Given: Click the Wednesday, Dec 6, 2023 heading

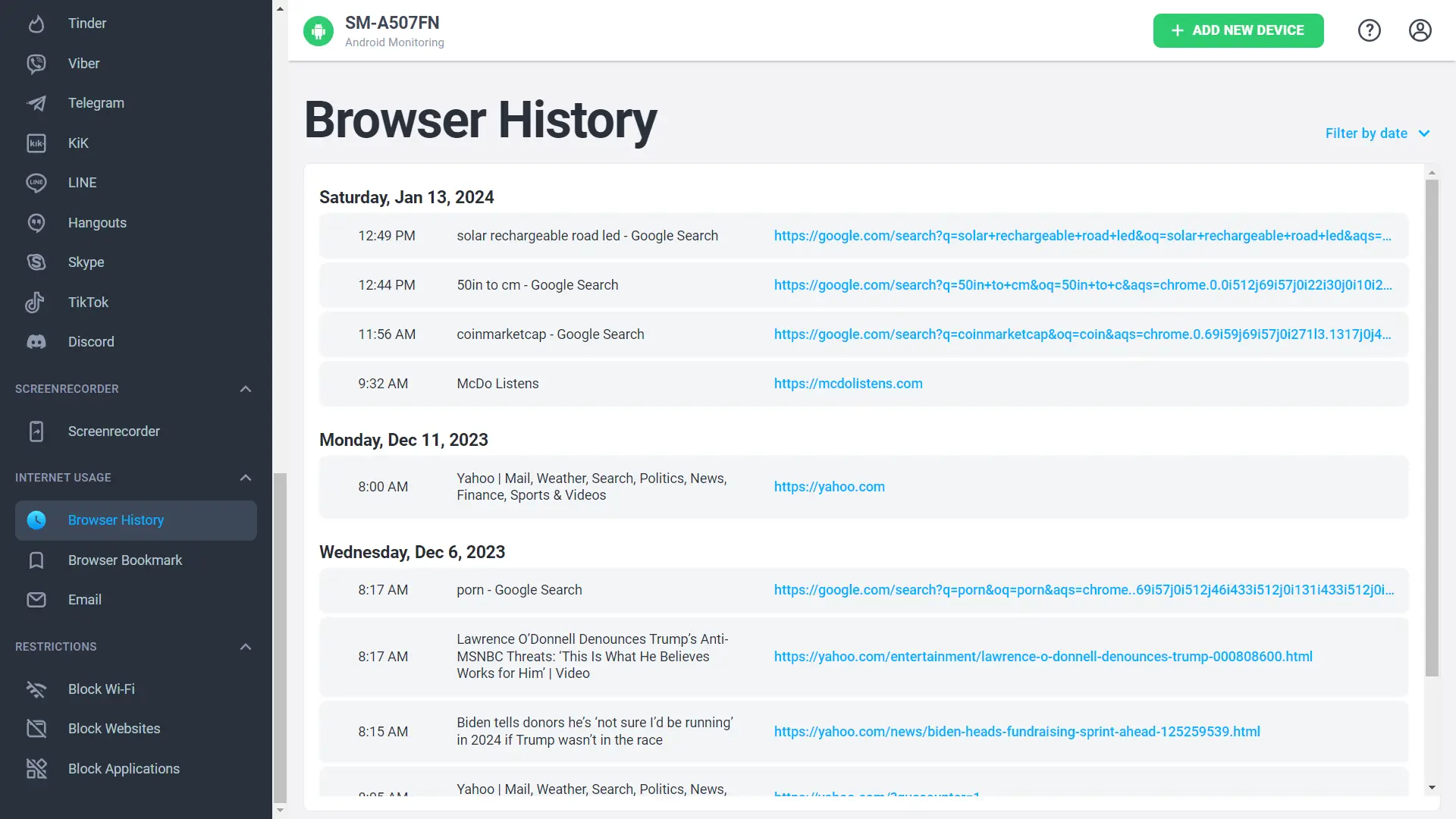Looking at the screenshot, I should (x=412, y=552).
